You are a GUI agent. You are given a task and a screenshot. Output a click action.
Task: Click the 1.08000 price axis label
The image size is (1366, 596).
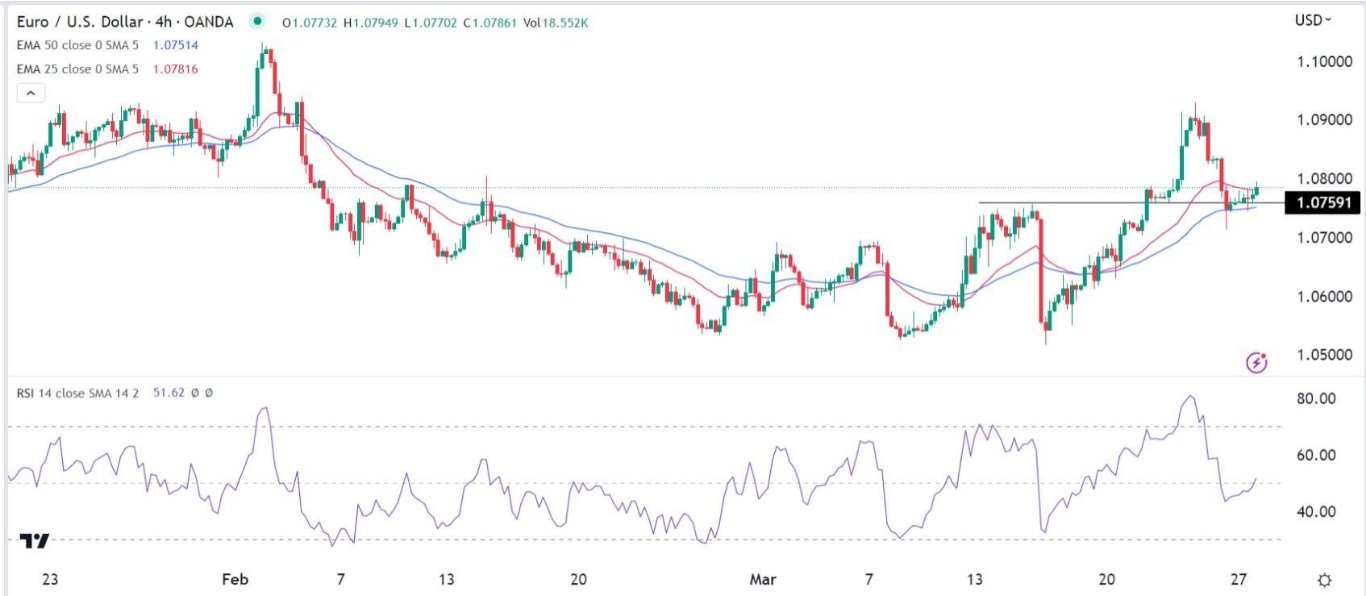tap(1323, 179)
